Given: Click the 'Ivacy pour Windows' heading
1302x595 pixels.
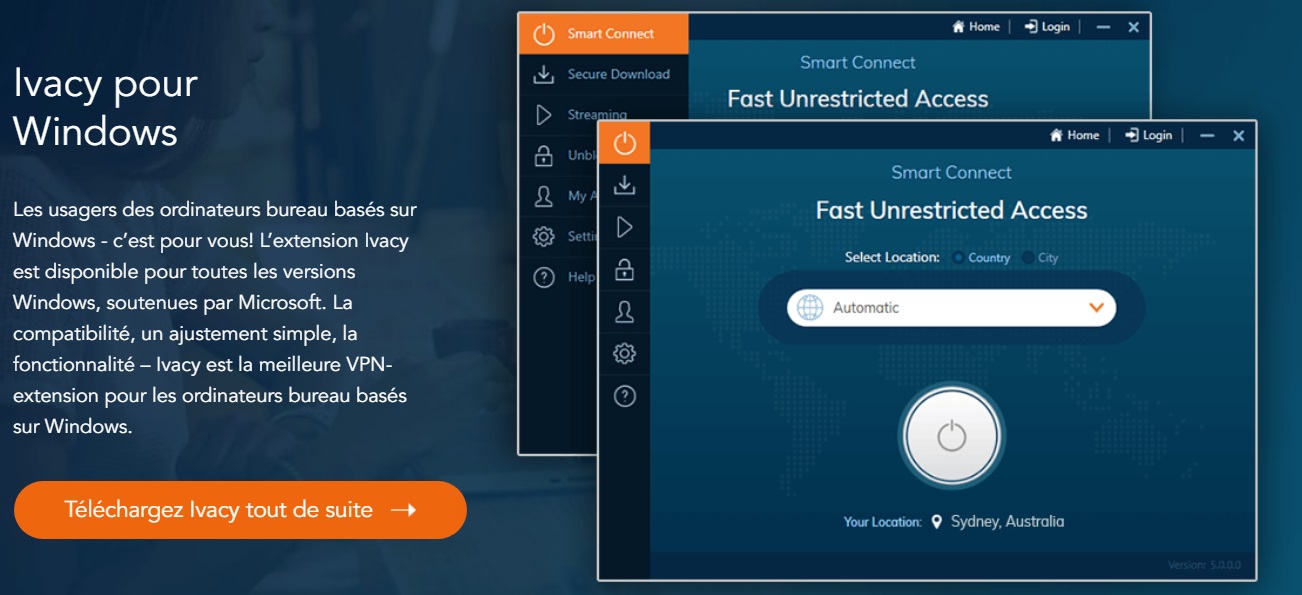Looking at the screenshot, I should [105, 107].
